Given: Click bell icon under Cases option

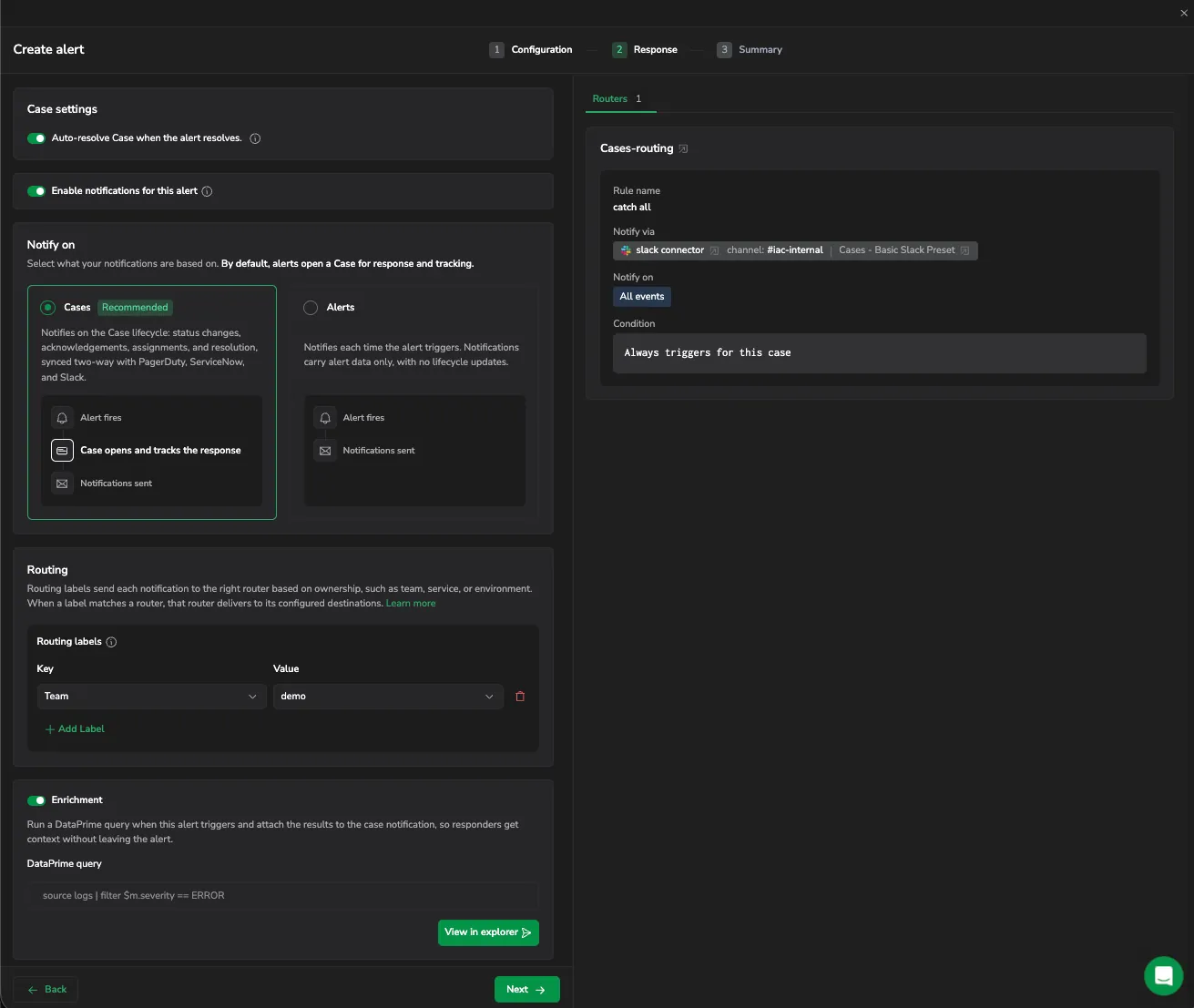Looking at the screenshot, I should pos(62,418).
